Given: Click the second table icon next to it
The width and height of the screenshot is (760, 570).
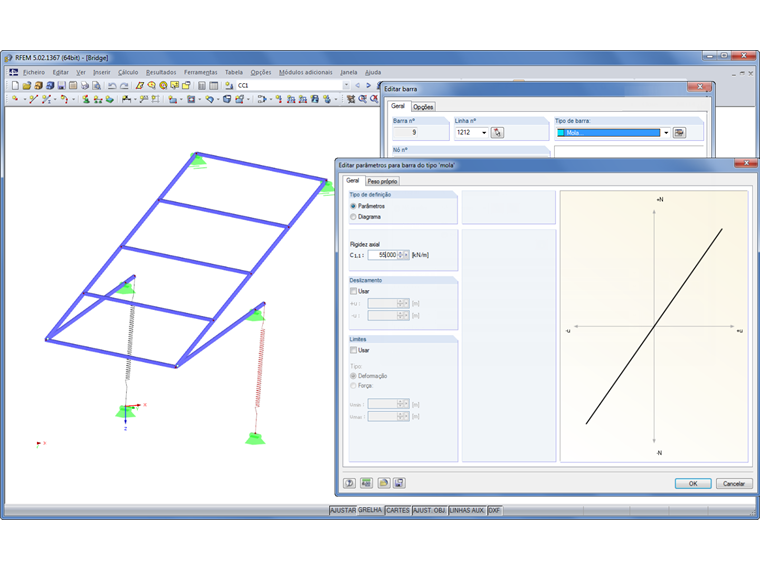Looking at the screenshot, I should tap(213, 86).
